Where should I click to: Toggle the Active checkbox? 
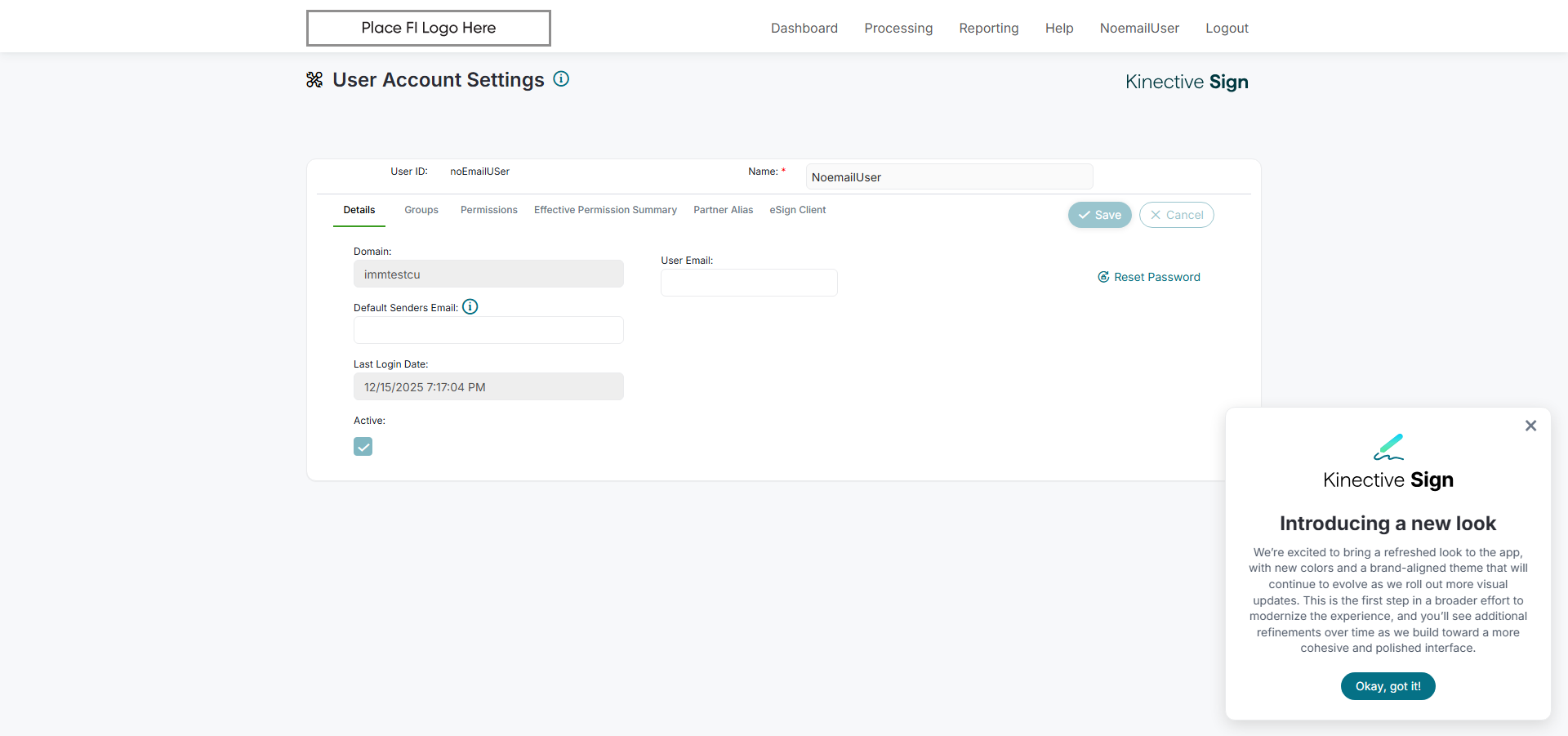point(363,447)
